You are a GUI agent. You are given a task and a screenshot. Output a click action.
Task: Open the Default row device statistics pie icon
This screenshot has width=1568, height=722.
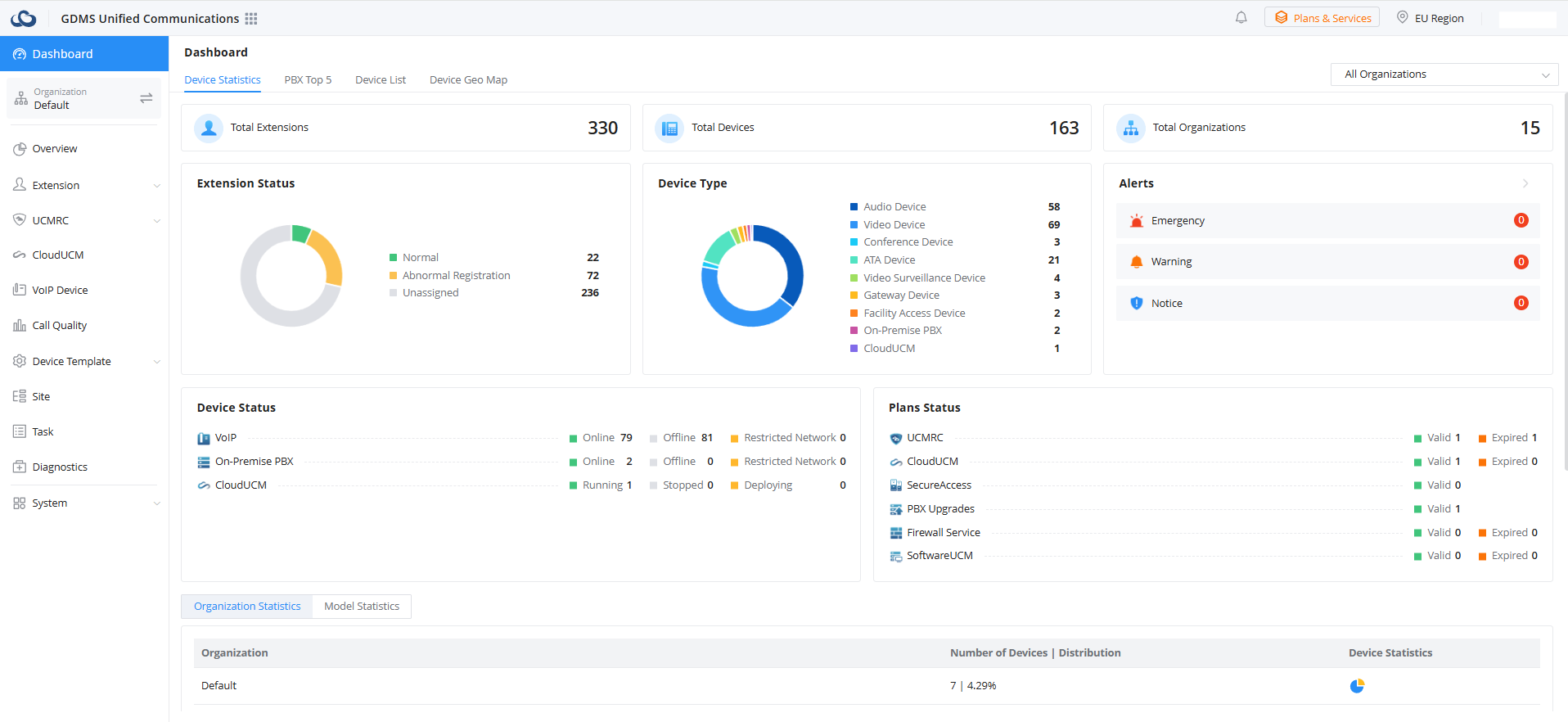1357,686
